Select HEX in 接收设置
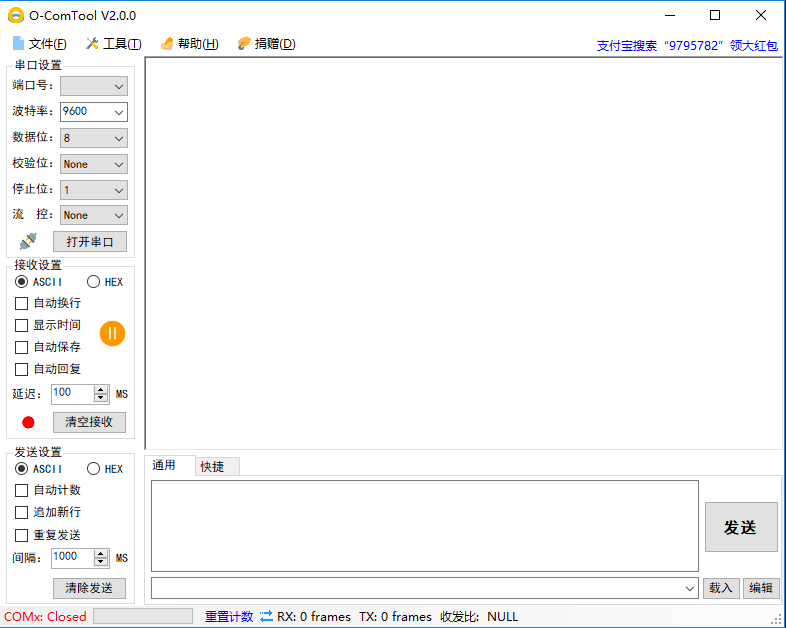The width and height of the screenshot is (786, 628). 105,282
